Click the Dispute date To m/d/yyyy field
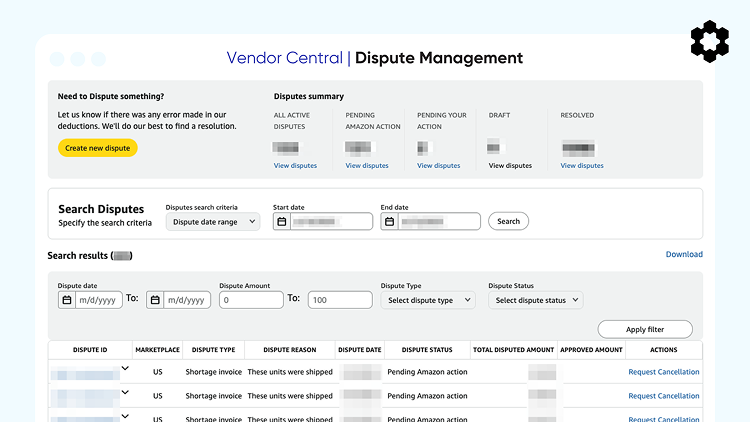Image resolution: width=750 pixels, height=422 pixels. [187, 300]
